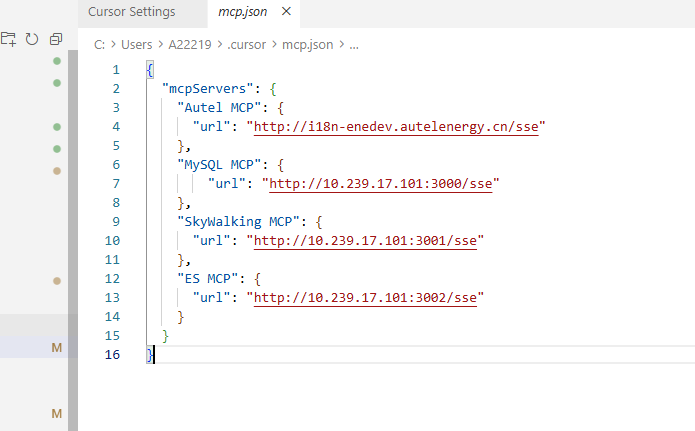Click the New Folder icon in explorer
The width and height of the screenshot is (695, 431).
[8, 39]
